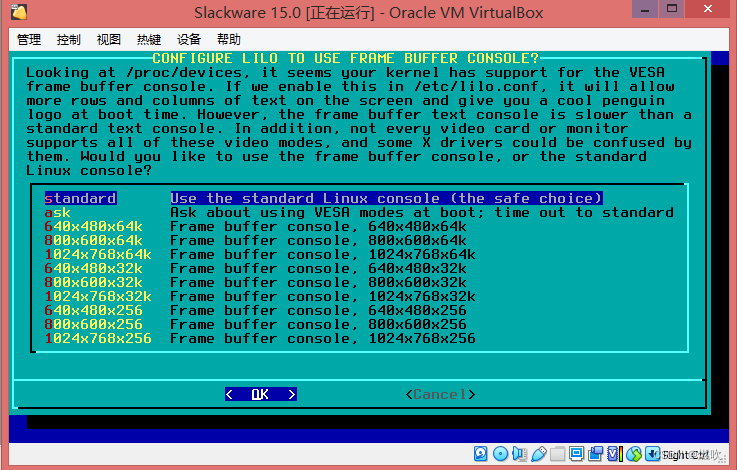Click the VirtualBox icon in title bar
This screenshot has width=737, height=470.
coord(19,12)
